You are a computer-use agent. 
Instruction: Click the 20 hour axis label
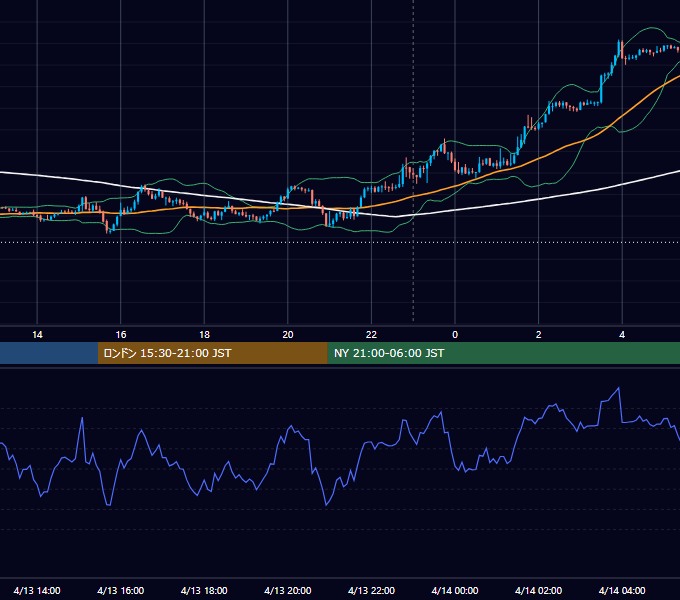pyautogui.click(x=288, y=335)
